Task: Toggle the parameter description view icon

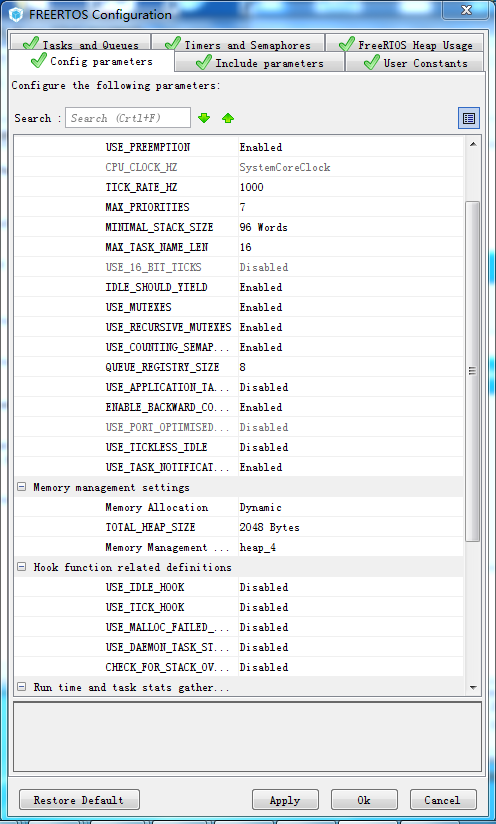Action: click(469, 118)
